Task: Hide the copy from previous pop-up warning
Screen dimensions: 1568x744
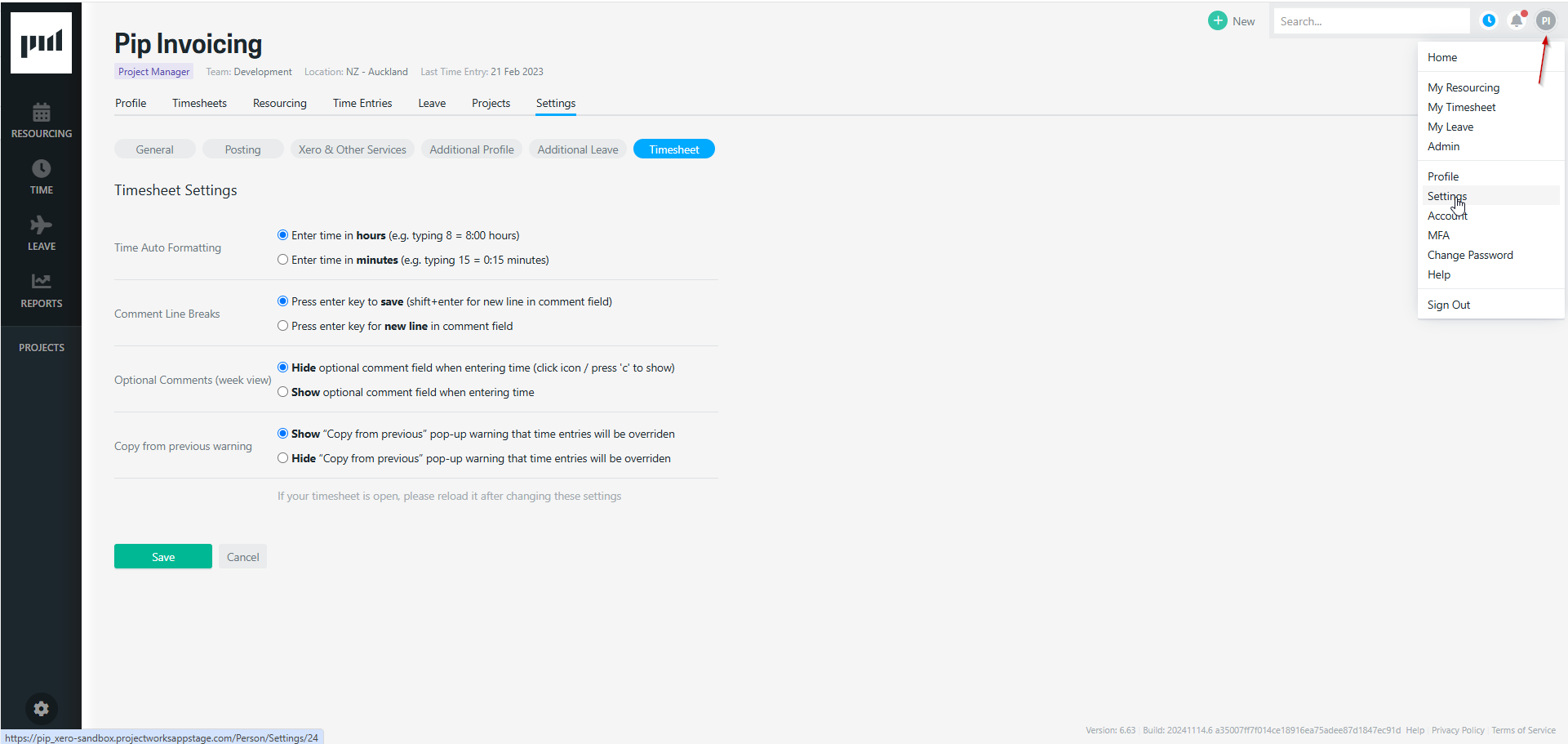Action: (x=282, y=457)
